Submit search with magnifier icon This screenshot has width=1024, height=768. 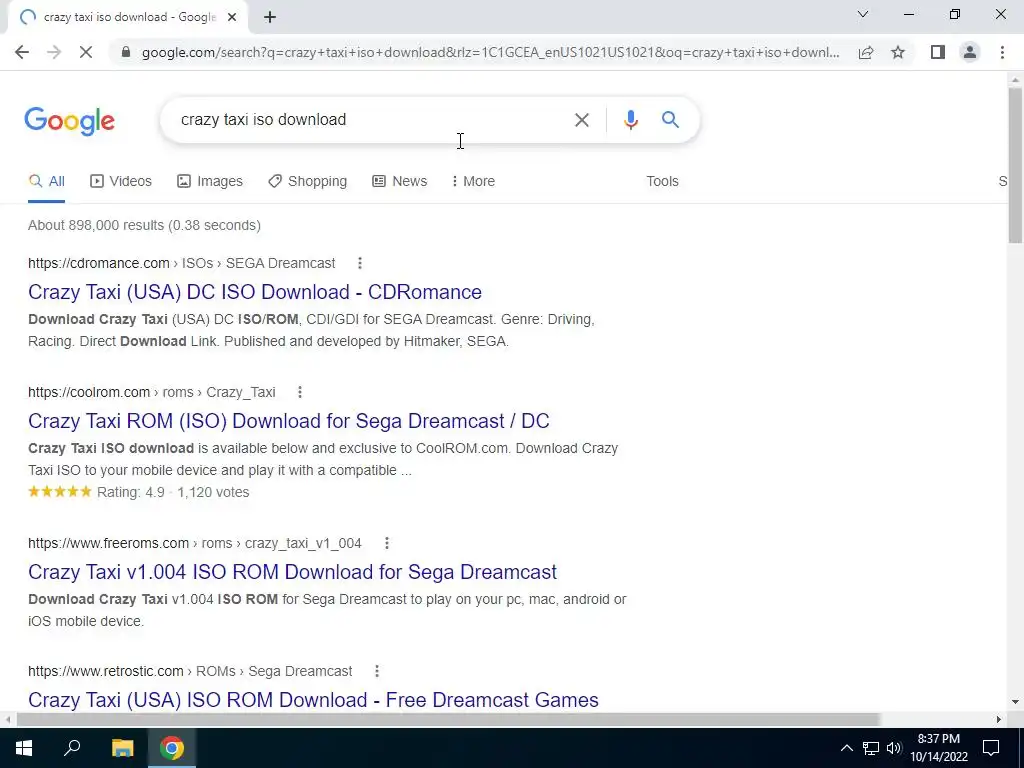click(x=670, y=120)
